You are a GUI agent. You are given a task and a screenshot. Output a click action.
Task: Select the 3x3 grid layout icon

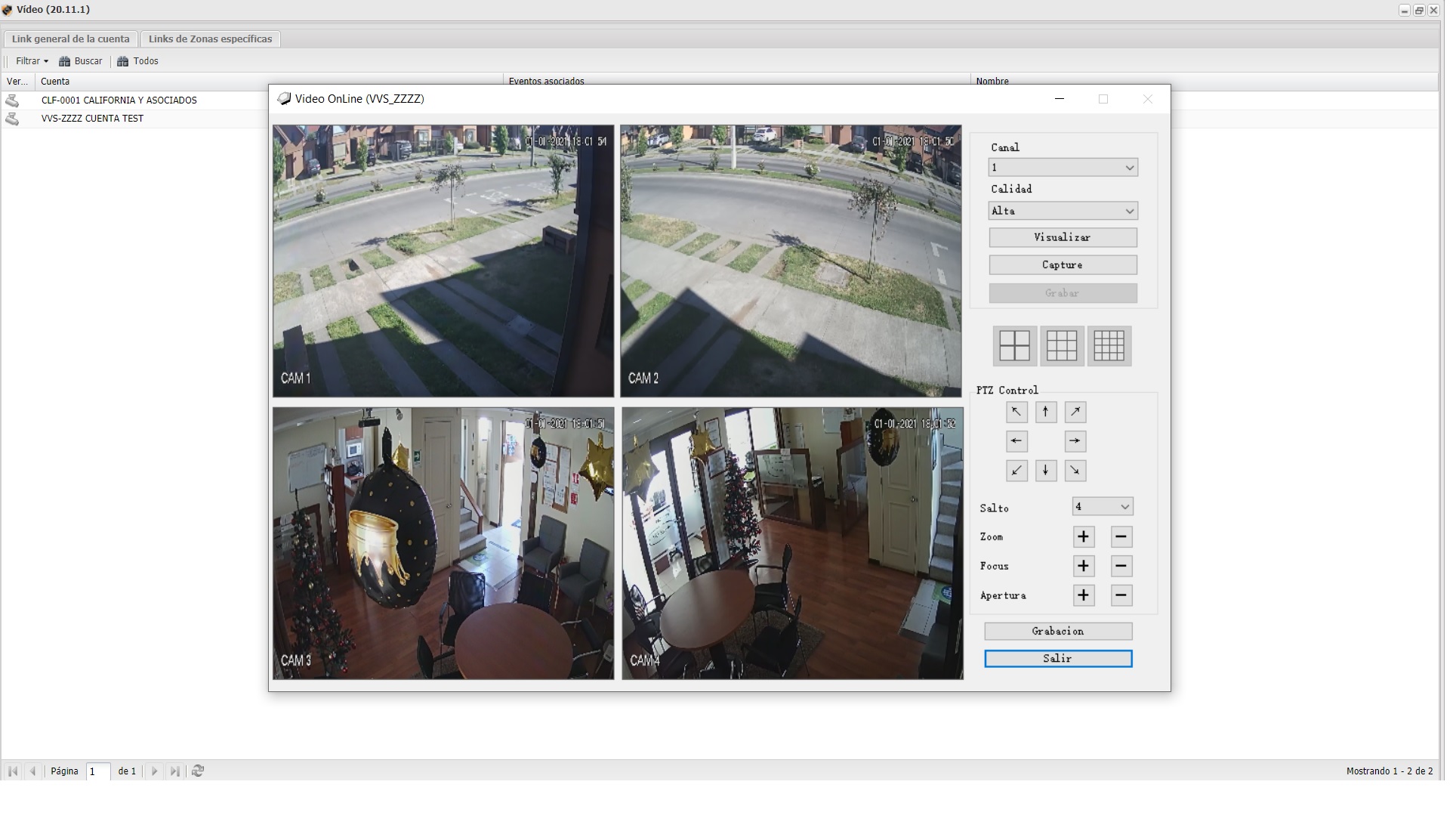pyautogui.click(x=1062, y=346)
